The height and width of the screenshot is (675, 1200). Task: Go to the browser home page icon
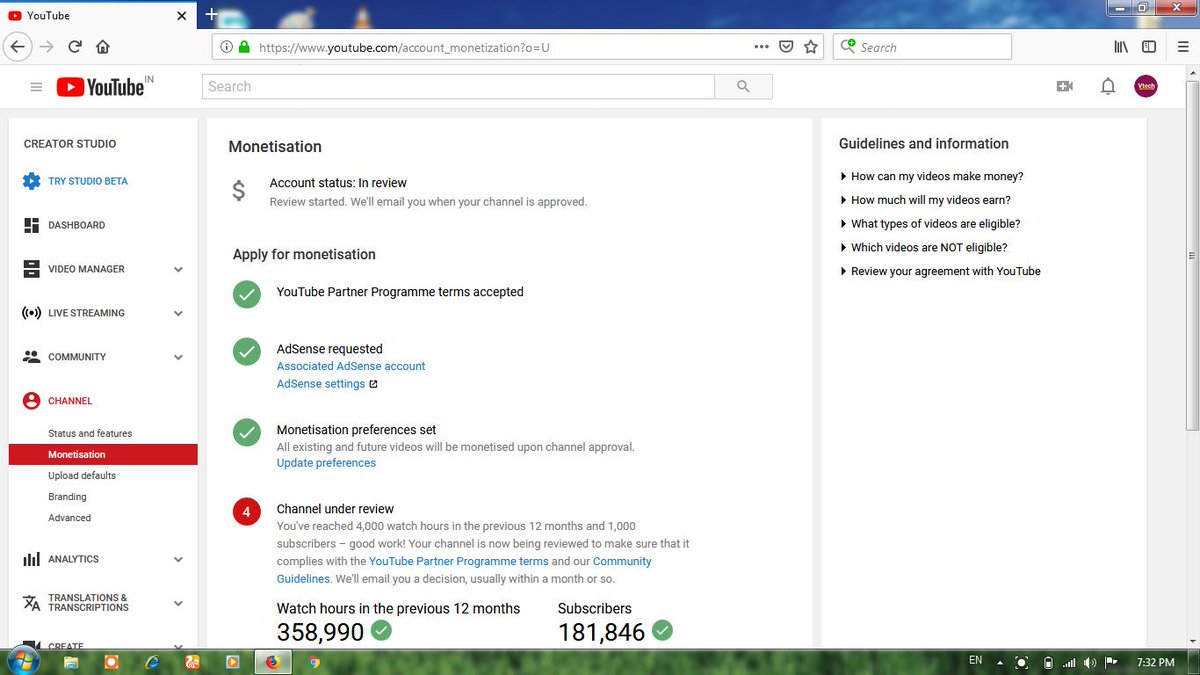[102, 47]
